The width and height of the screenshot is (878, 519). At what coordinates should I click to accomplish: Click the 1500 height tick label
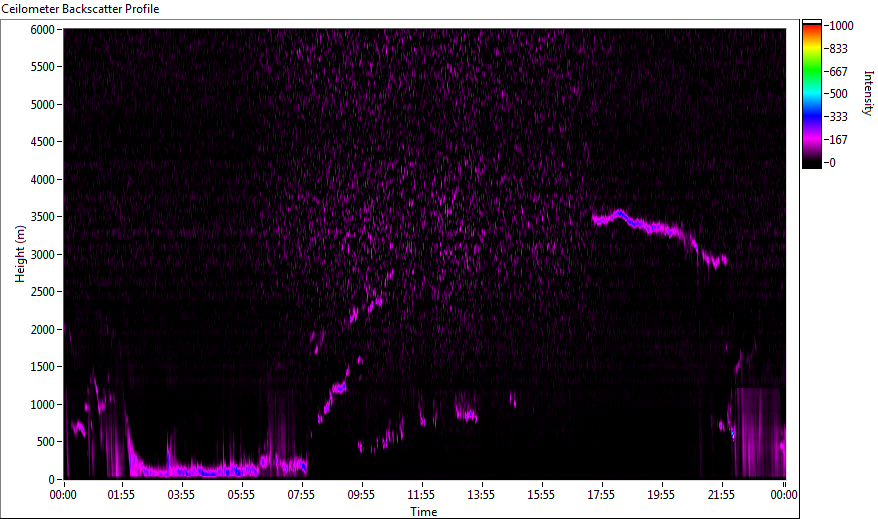[x=42, y=367]
